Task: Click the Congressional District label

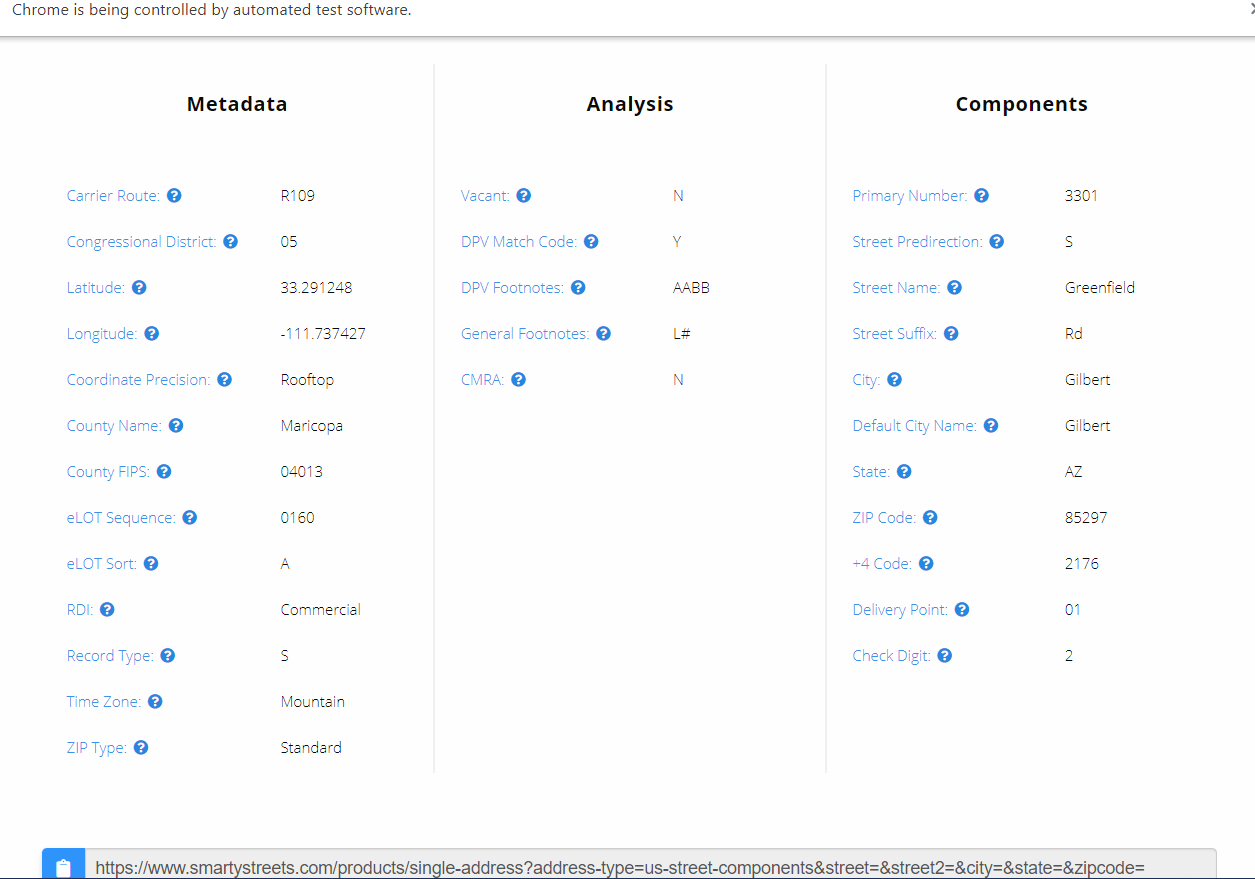Action: click(x=141, y=242)
